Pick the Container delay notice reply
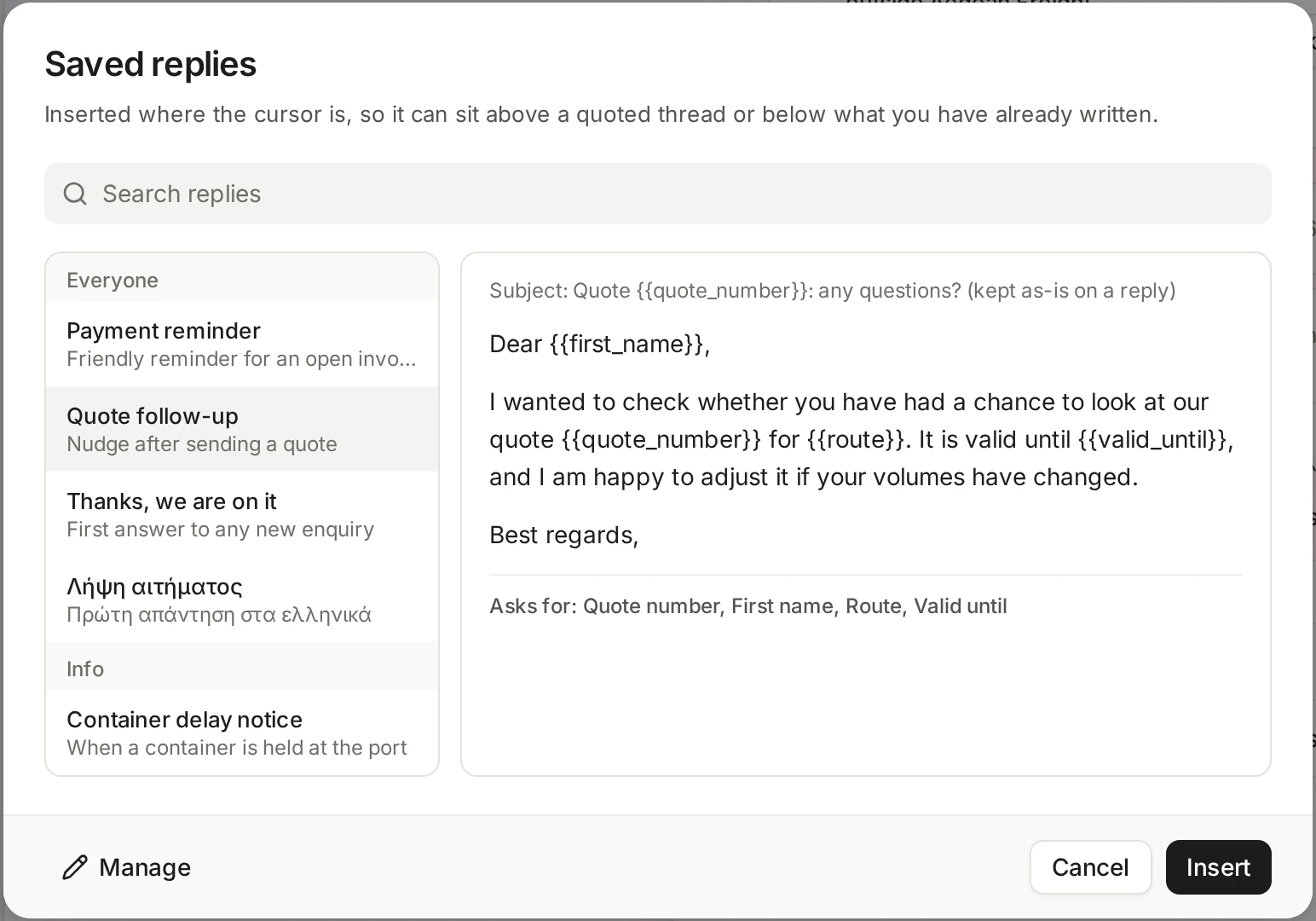 click(x=242, y=733)
